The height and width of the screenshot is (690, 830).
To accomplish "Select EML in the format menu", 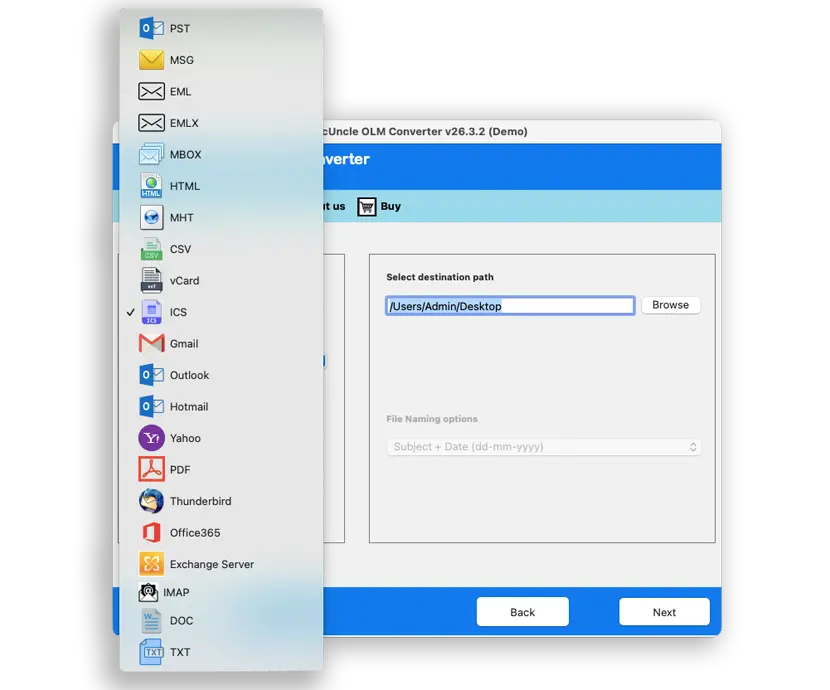I will tap(221, 92).
